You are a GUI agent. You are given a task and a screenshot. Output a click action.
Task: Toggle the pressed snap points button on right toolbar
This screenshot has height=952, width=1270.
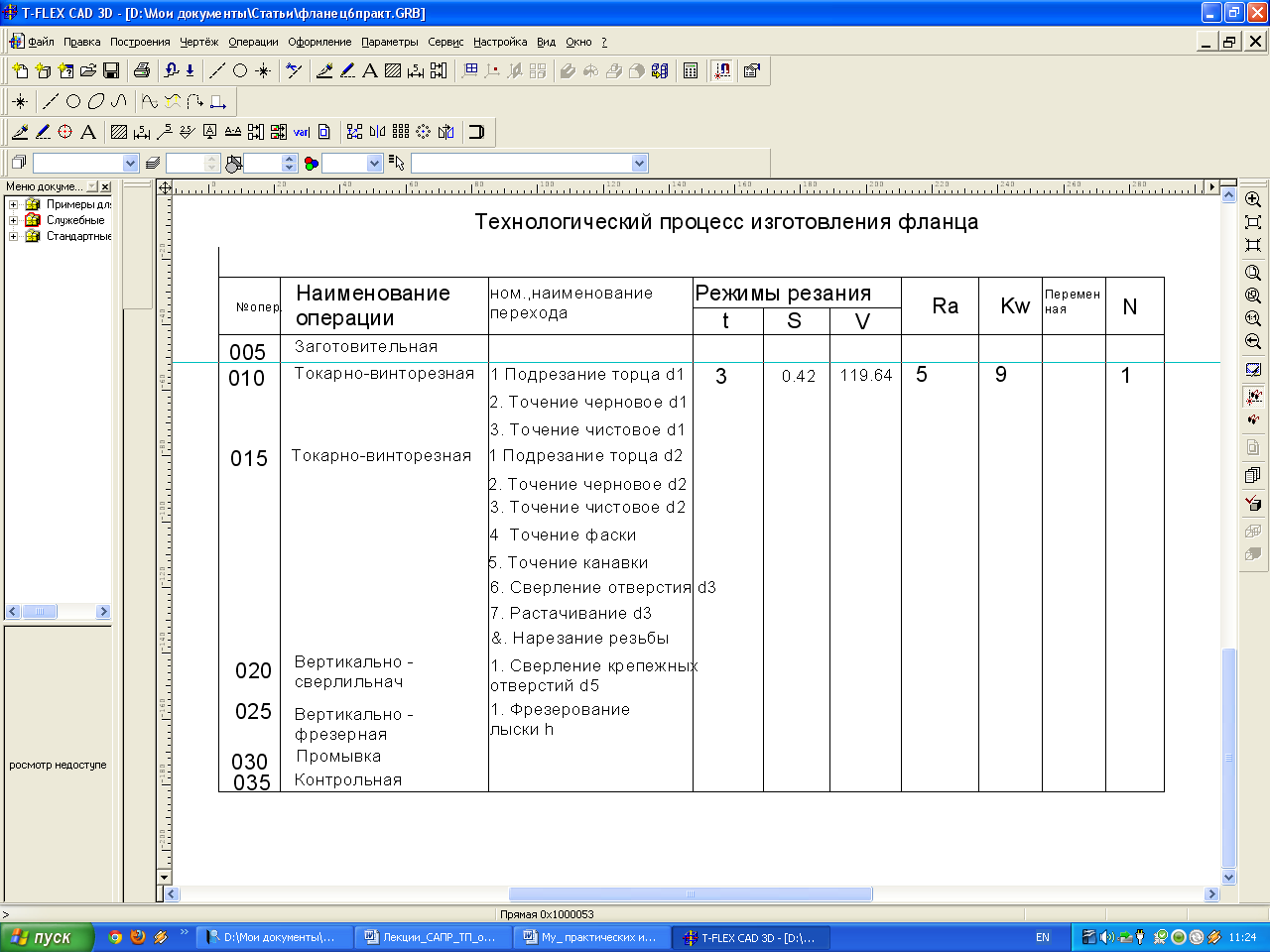coord(1253,397)
